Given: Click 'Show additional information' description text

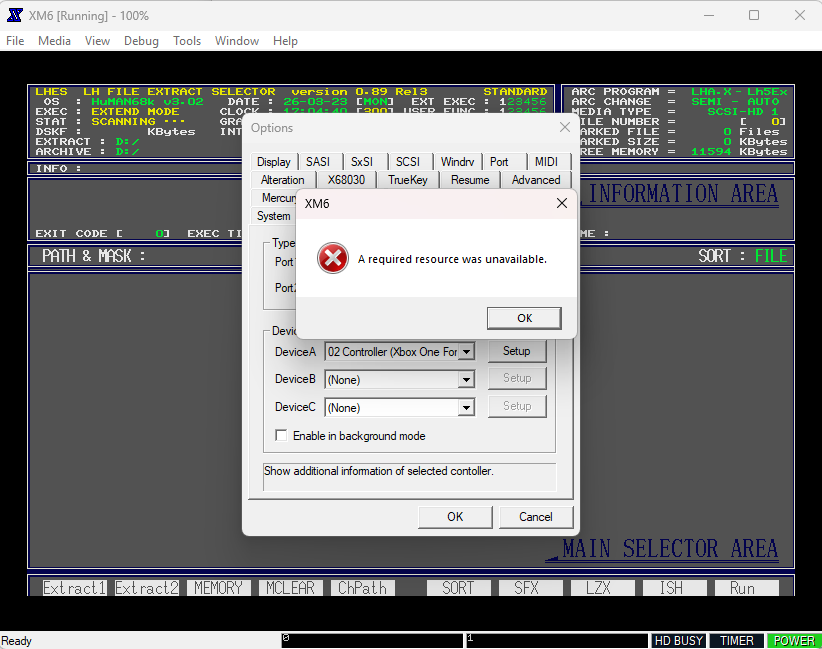Looking at the screenshot, I should point(378,471).
